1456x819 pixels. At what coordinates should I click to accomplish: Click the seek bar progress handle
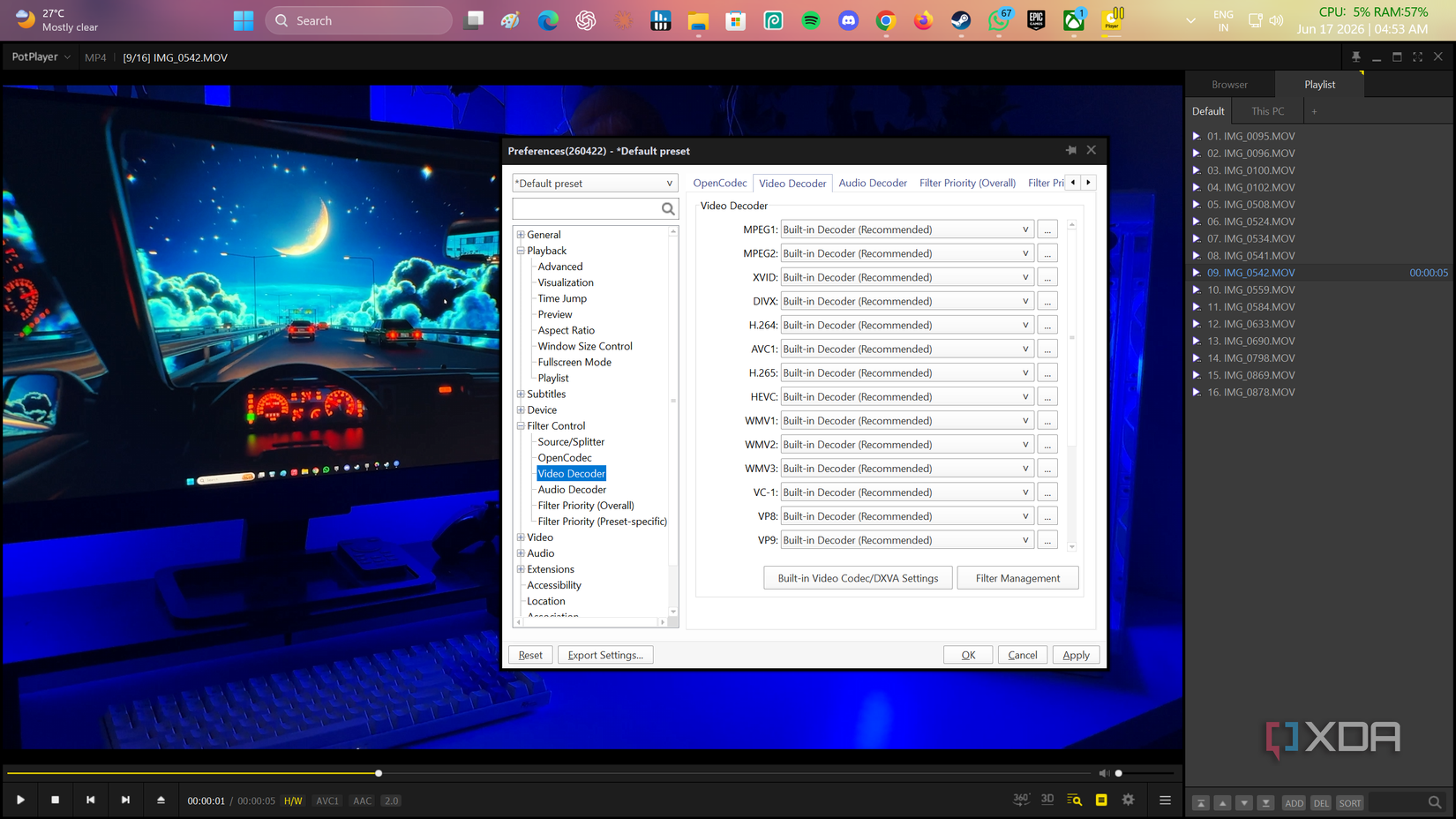(379, 773)
